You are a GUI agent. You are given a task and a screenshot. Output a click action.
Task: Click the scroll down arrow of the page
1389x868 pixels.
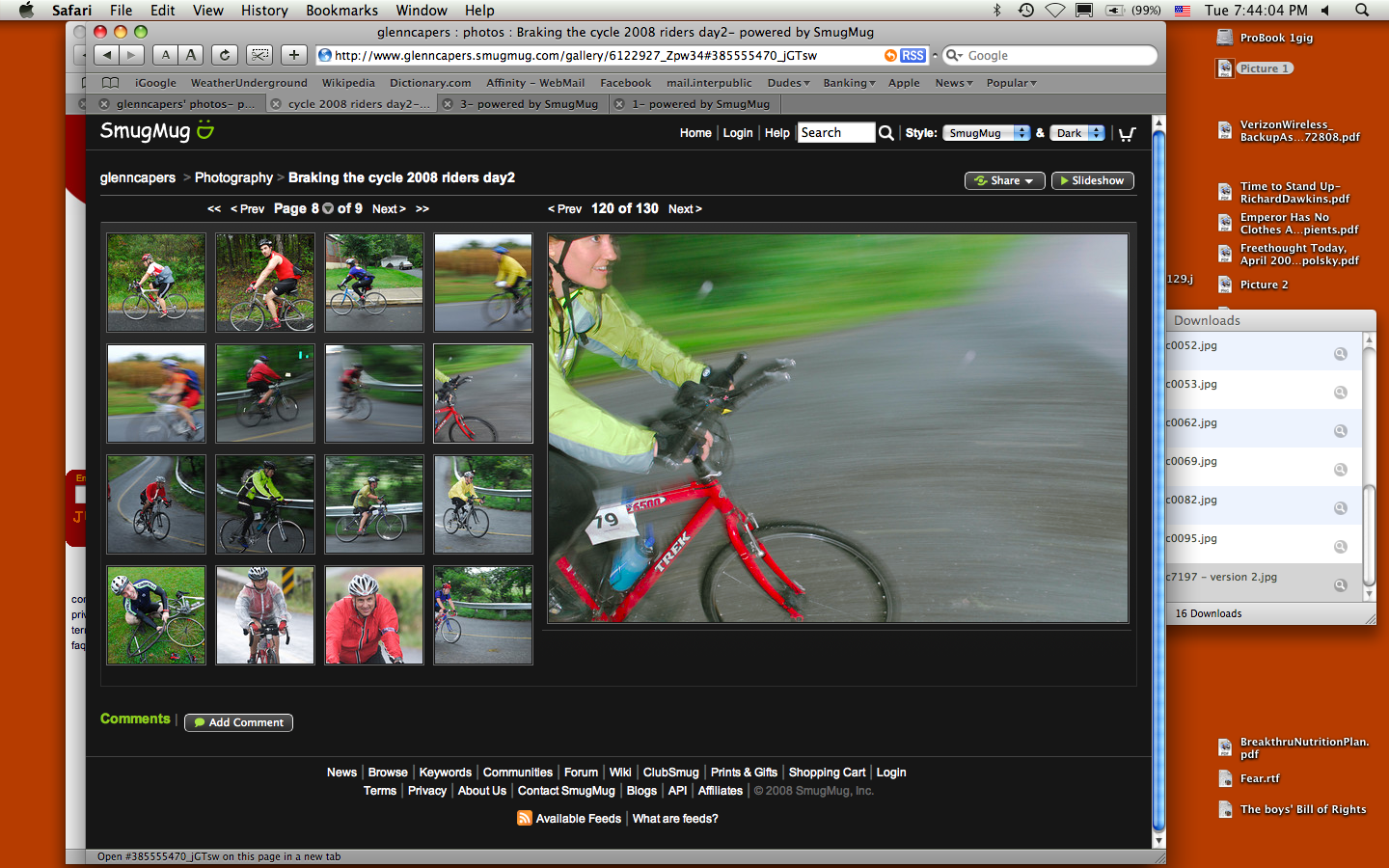pos(1158,840)
